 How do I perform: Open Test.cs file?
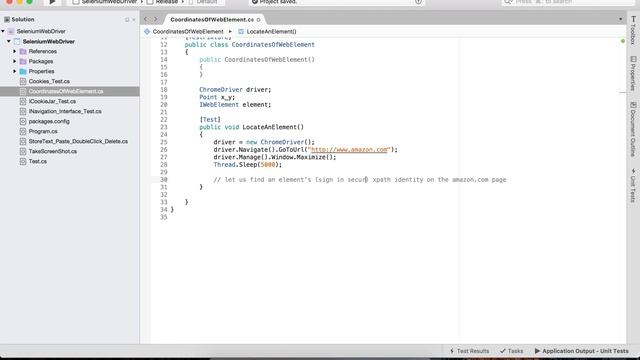(38, 161)
